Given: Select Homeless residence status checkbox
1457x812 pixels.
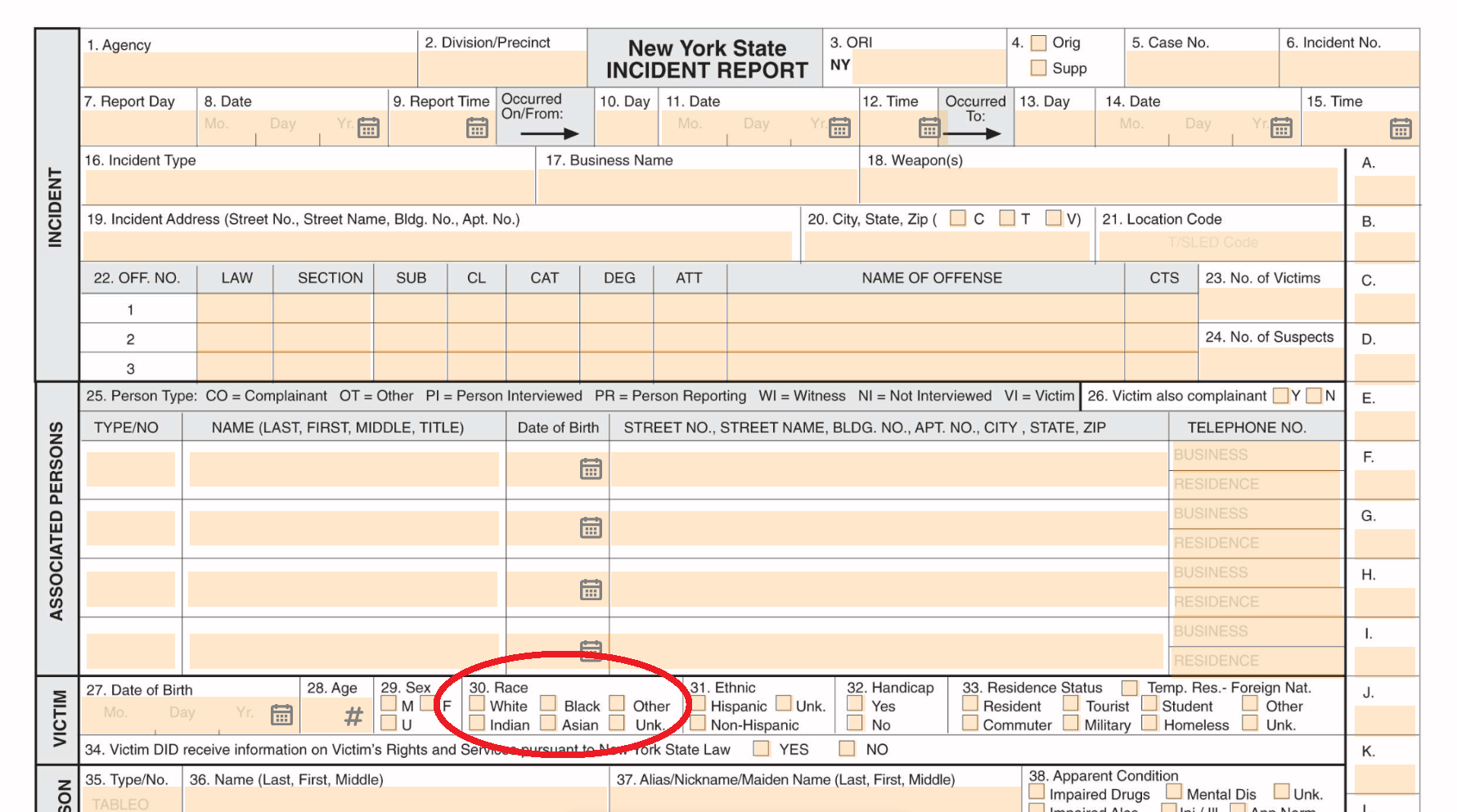Looking at the screenshot, I should coord(1150,723).
